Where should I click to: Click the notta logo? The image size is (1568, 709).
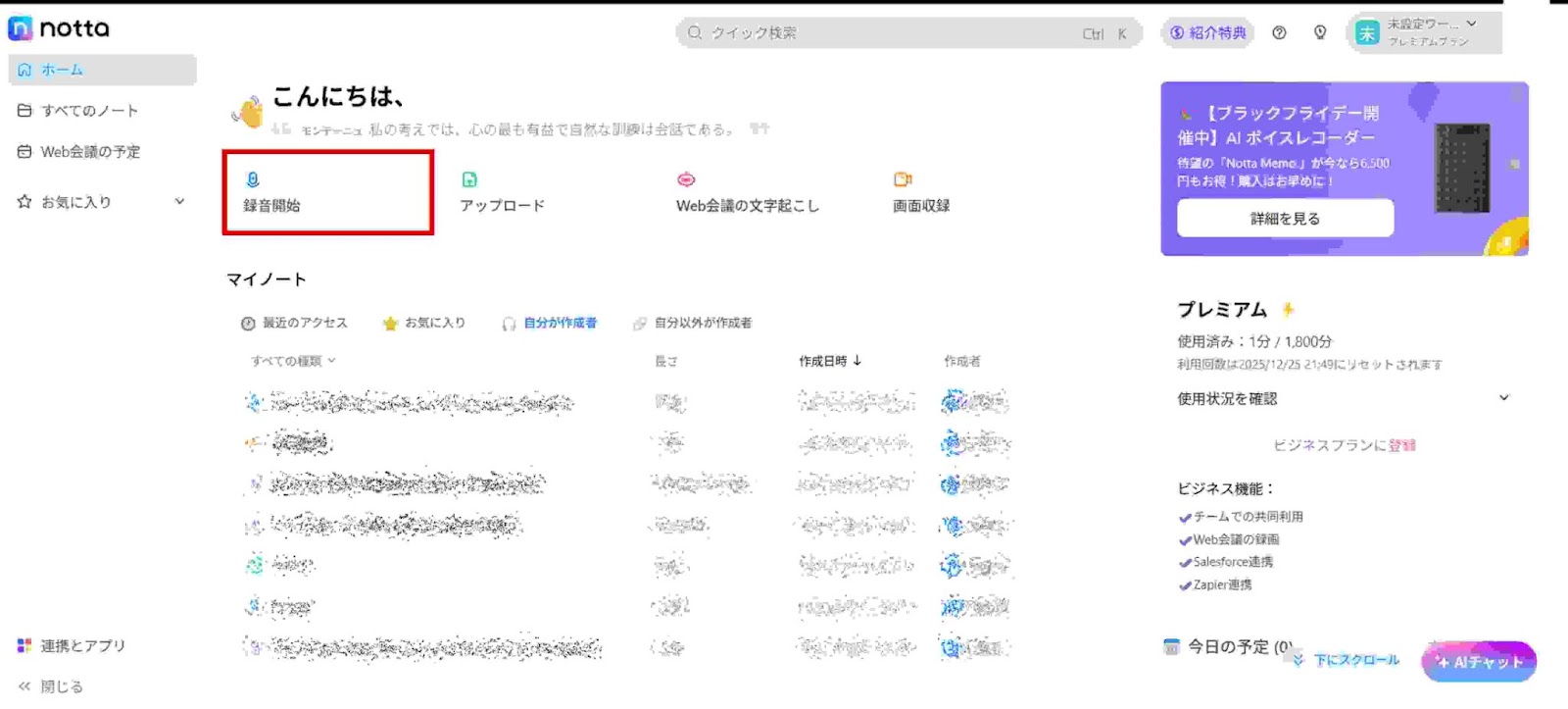click(59, 28)
